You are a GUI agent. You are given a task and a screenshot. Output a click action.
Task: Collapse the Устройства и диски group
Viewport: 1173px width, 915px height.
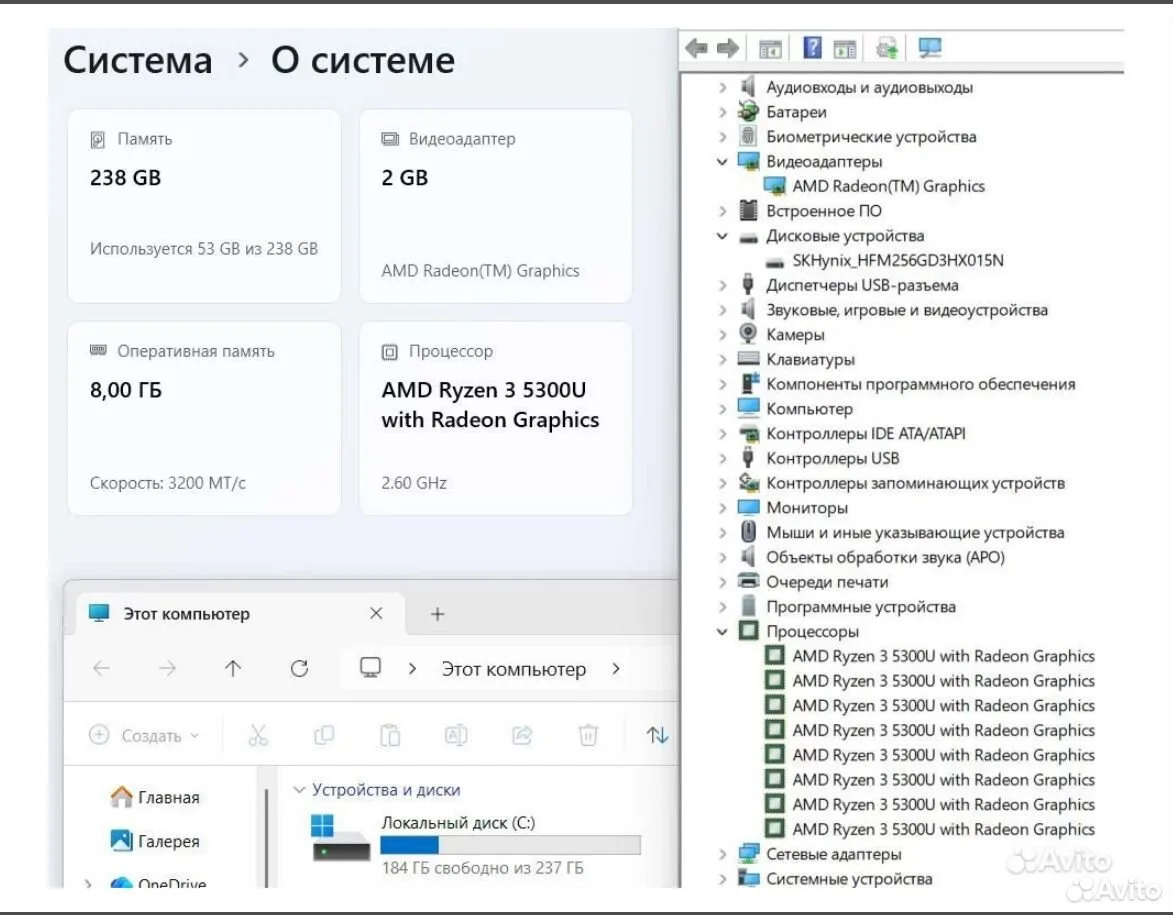click(299, 790)
